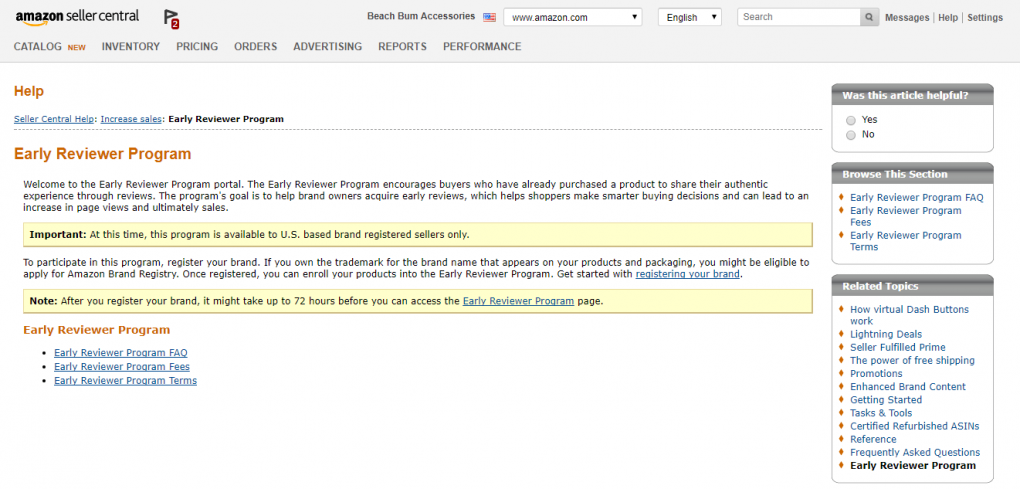This screenshot has width=1020, height=489.
Task: Open the ORDERS menu
Action: tap(256, 47)
